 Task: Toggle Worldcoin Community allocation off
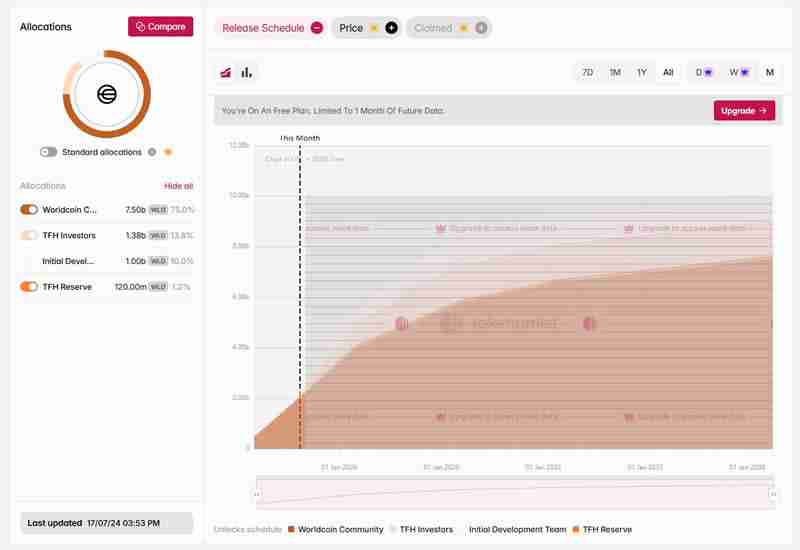coord(29,210)
